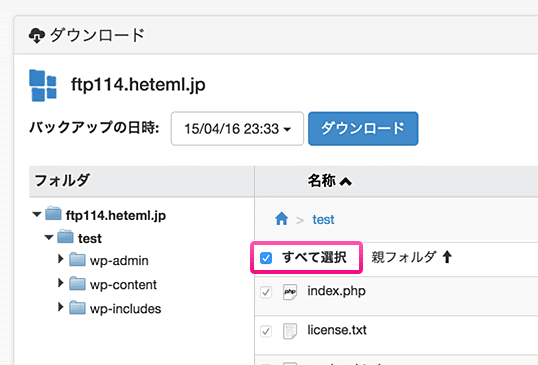
Task: Click the blue ダウンロード button
Action: [x=363, y=129]
